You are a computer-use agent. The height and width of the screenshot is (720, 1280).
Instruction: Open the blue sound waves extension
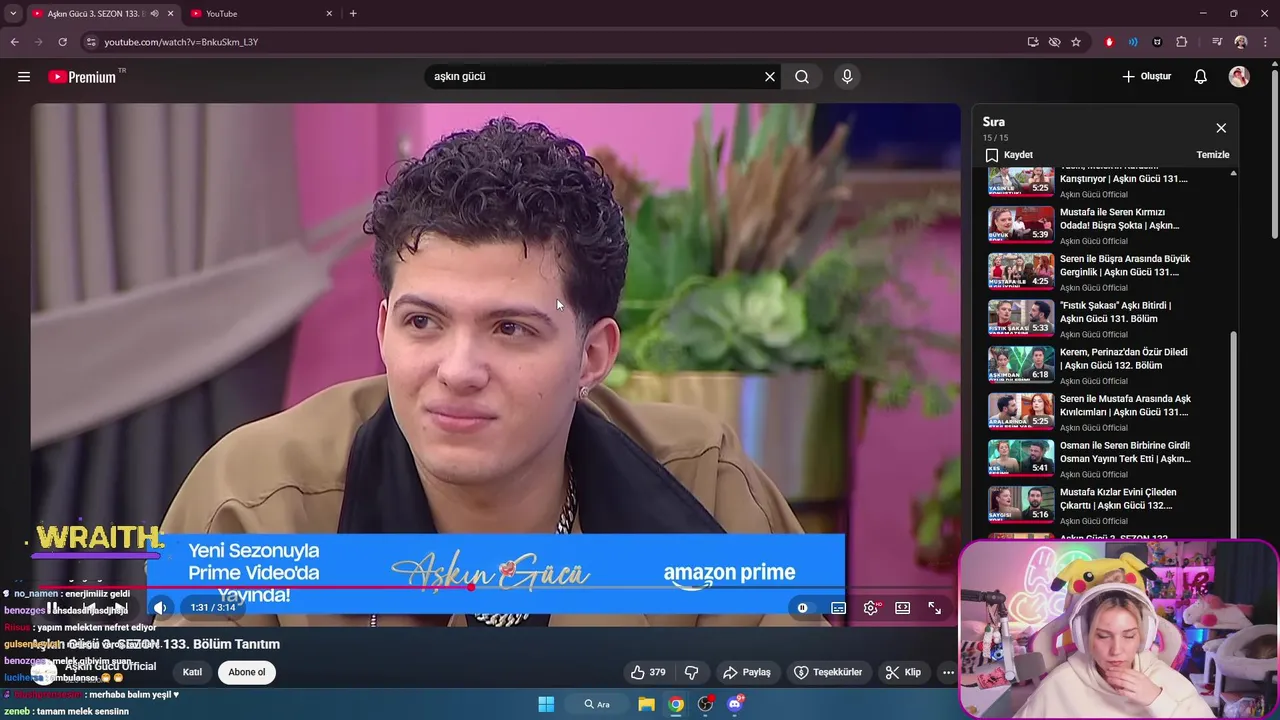[1133, 42]
